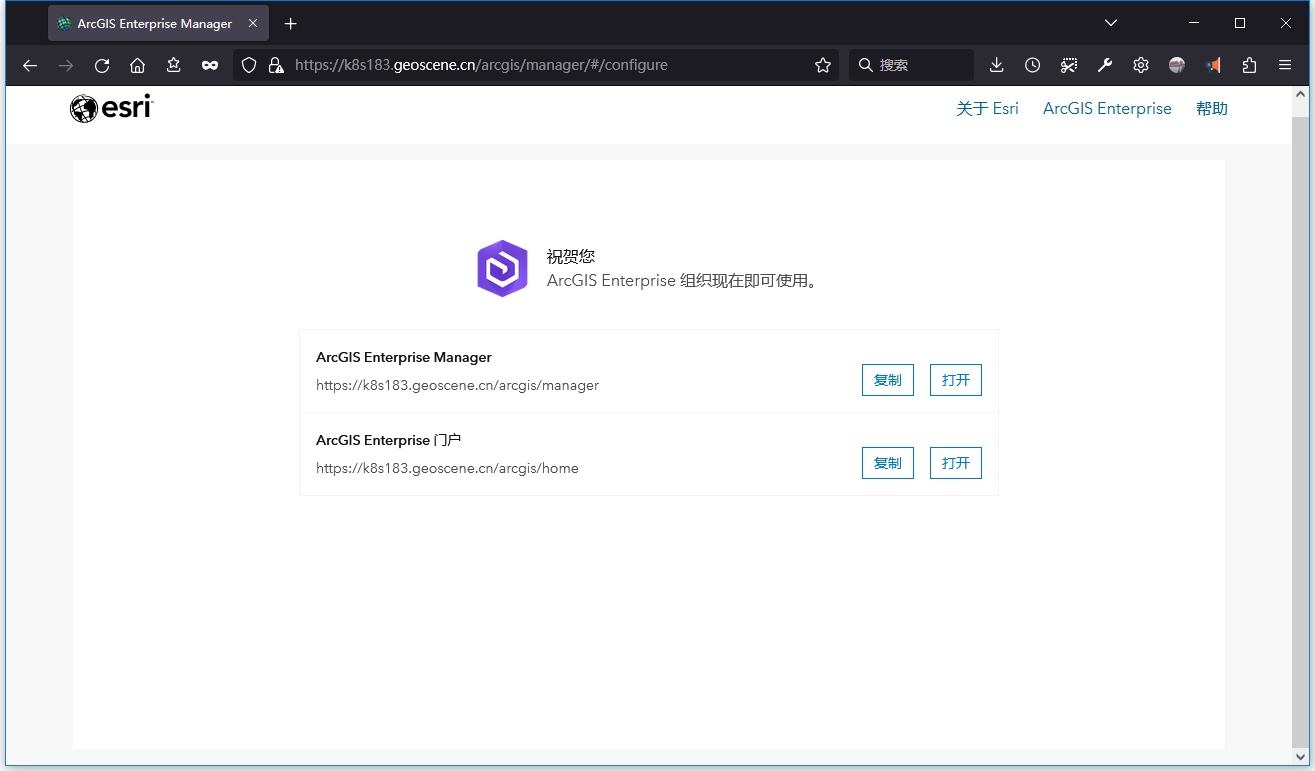Viewport: 1315px width, 771px height.
Task: Bookmark this page with star icon
Action: coord(823,65)
